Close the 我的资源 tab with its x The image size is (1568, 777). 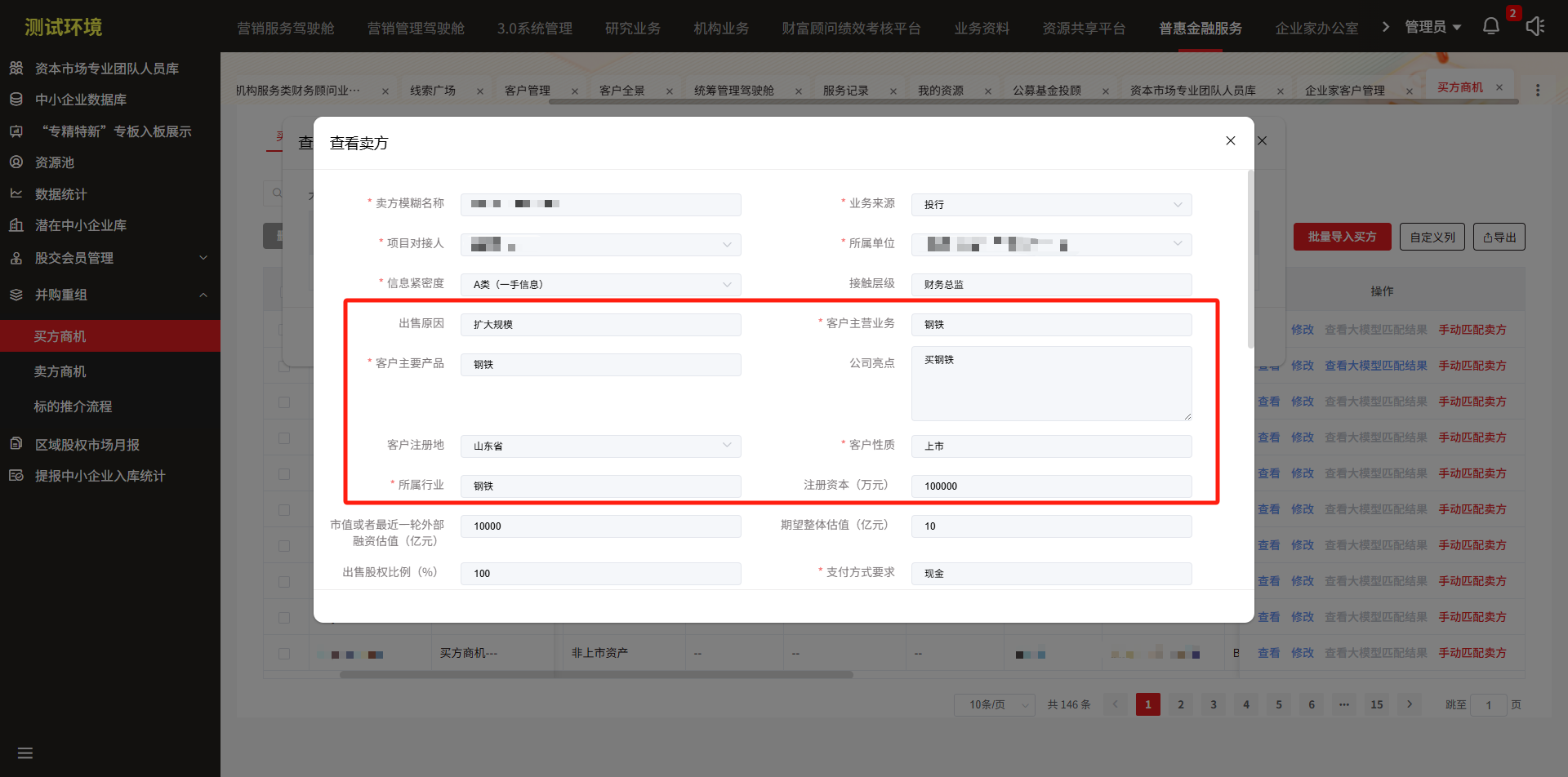pos(988,91)
